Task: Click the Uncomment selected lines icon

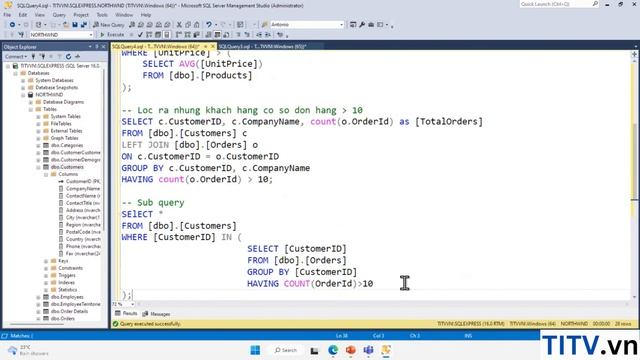Action: pos(247,35)
